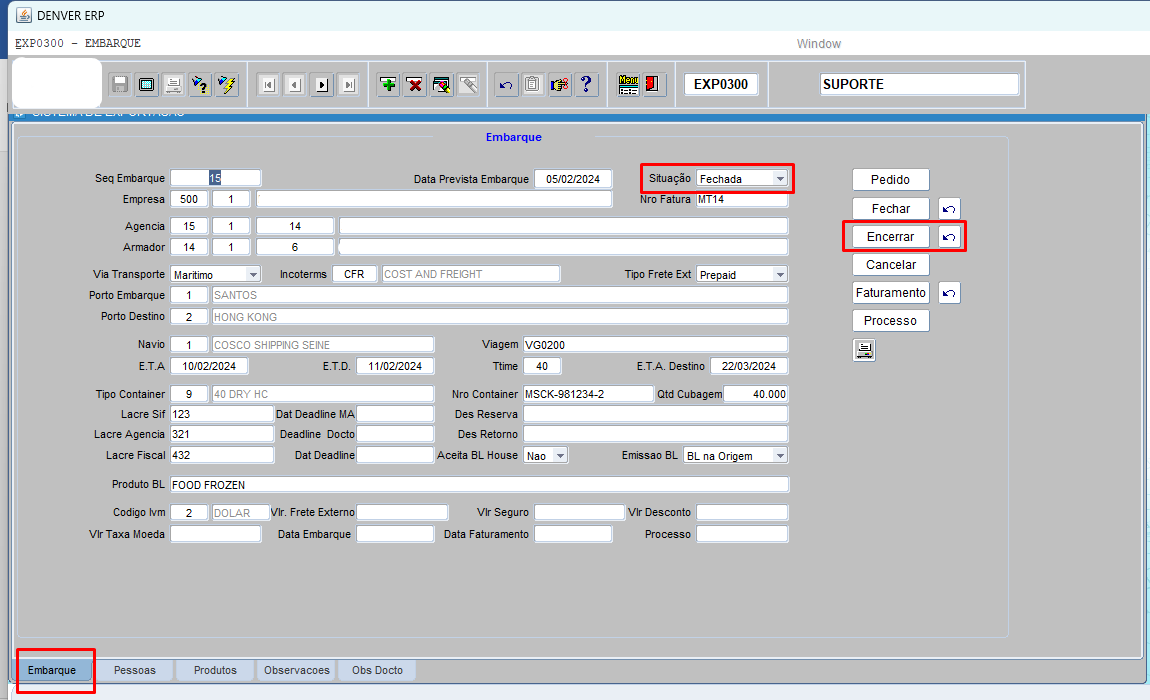Click the Produto BL field FOOD FROZEN

tap(480, 485)
